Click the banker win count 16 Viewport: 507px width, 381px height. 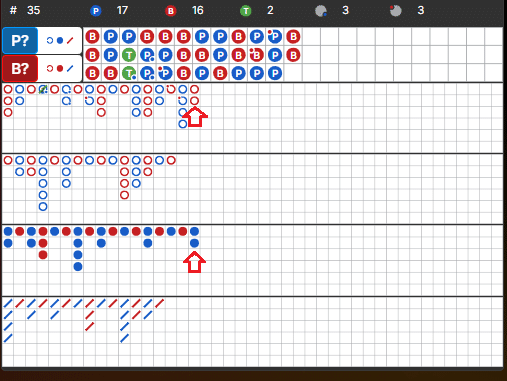(197, 10)
